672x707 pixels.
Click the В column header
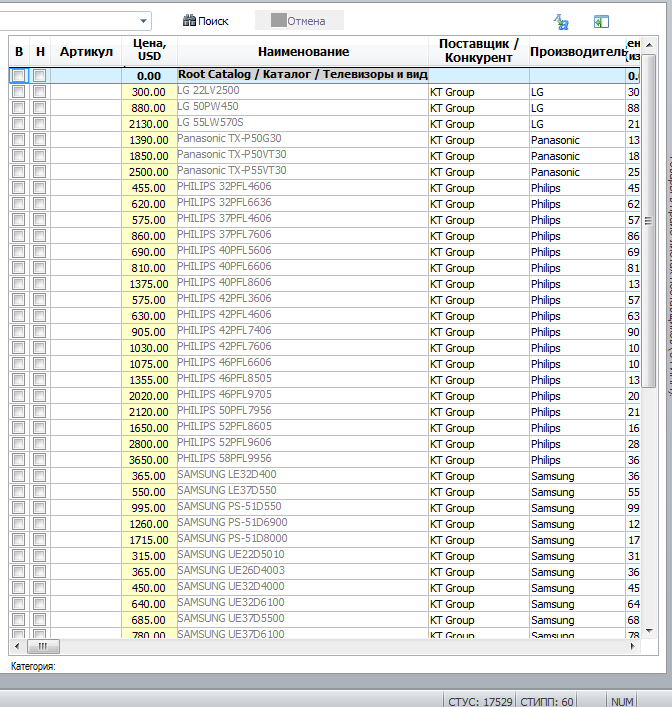pyautogui.click(x=19, y=51)
